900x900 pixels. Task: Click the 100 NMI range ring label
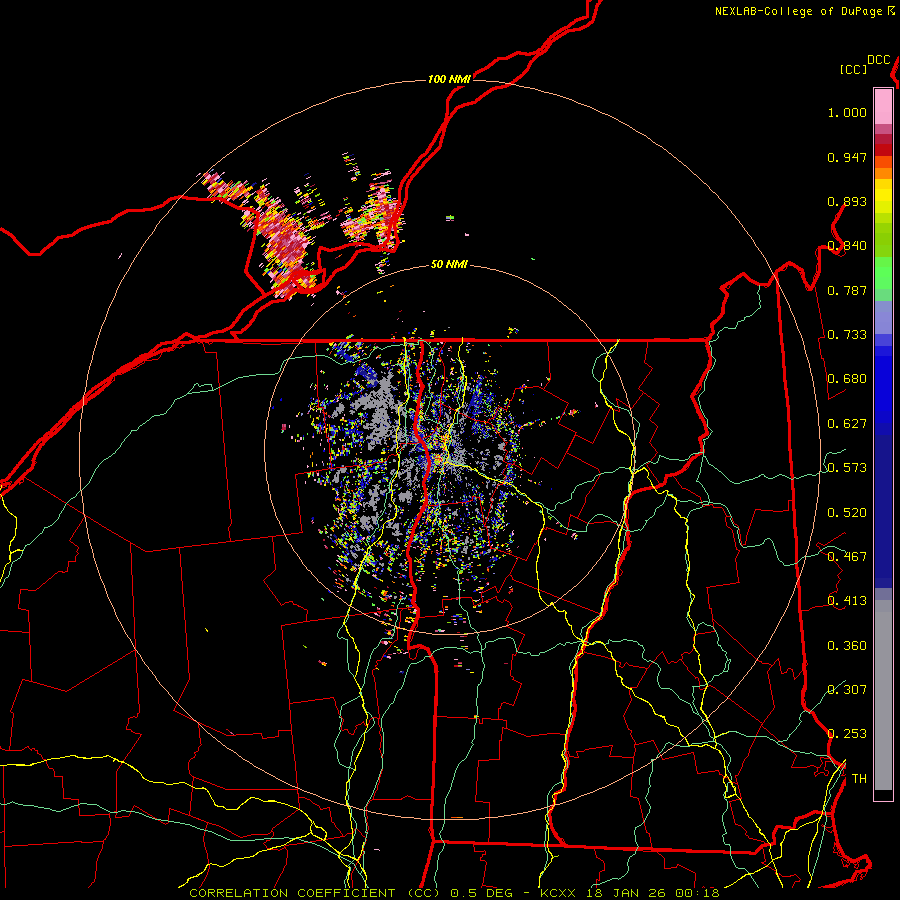(449, 79)
